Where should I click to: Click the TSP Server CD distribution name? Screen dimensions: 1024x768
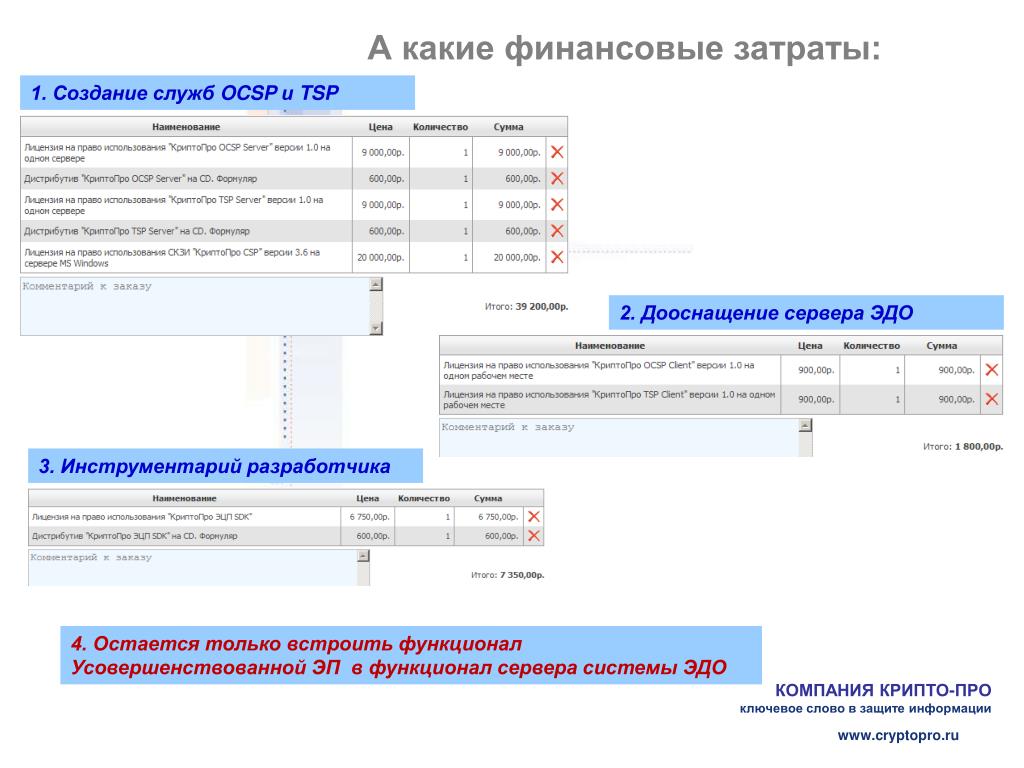tap(137, 231)
